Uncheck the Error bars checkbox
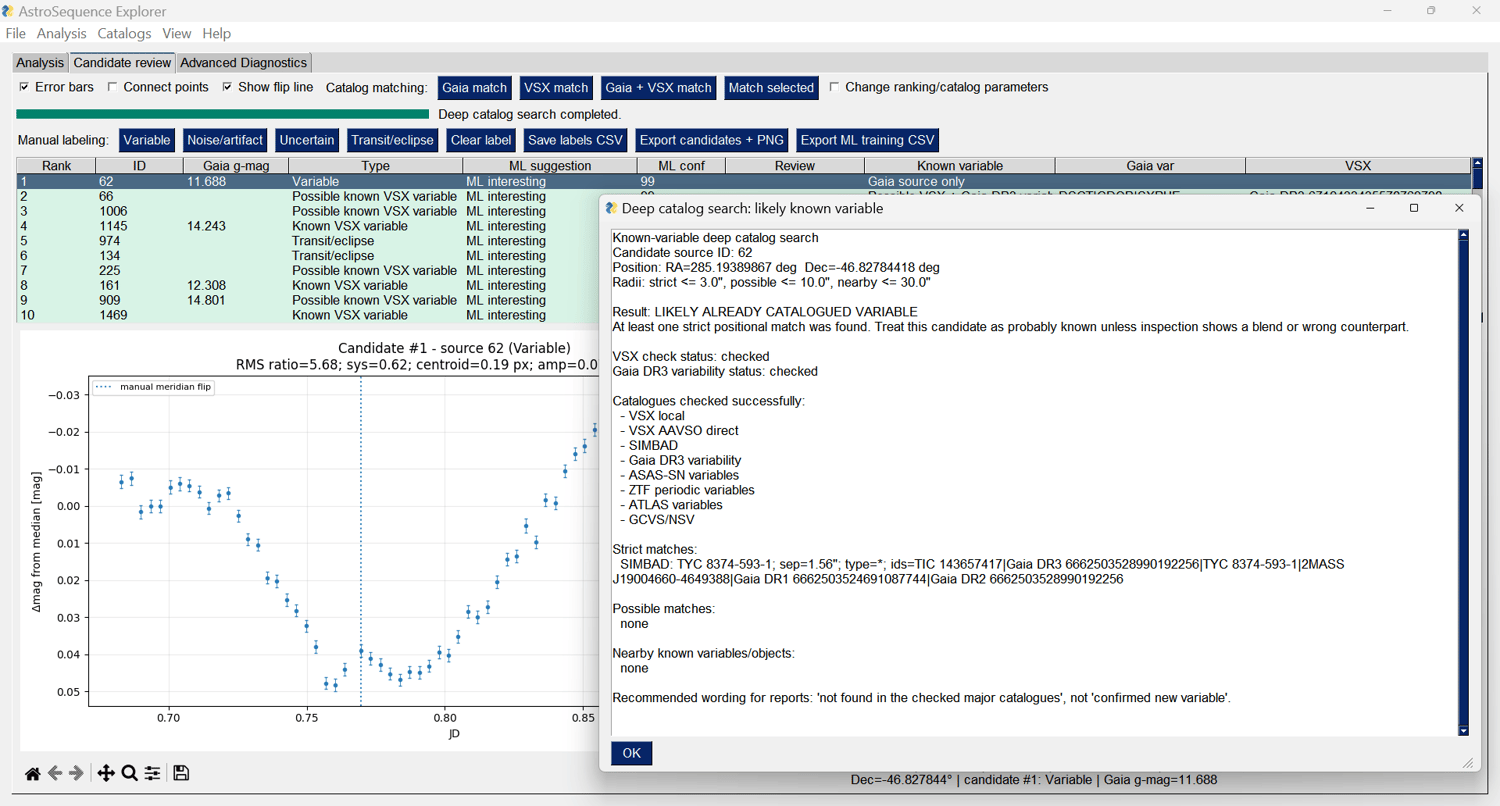 (24, 87)
